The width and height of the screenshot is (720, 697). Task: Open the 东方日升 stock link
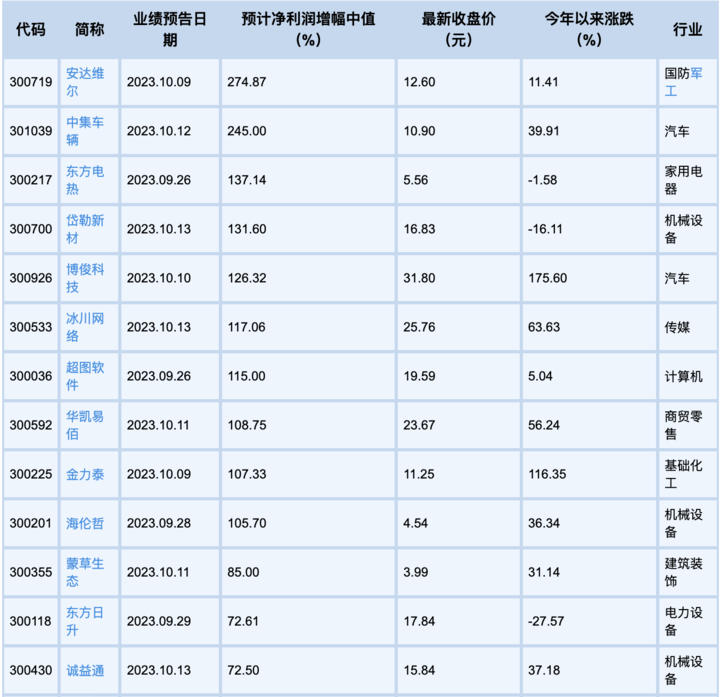pyautogui.click(x=85, y=621)
